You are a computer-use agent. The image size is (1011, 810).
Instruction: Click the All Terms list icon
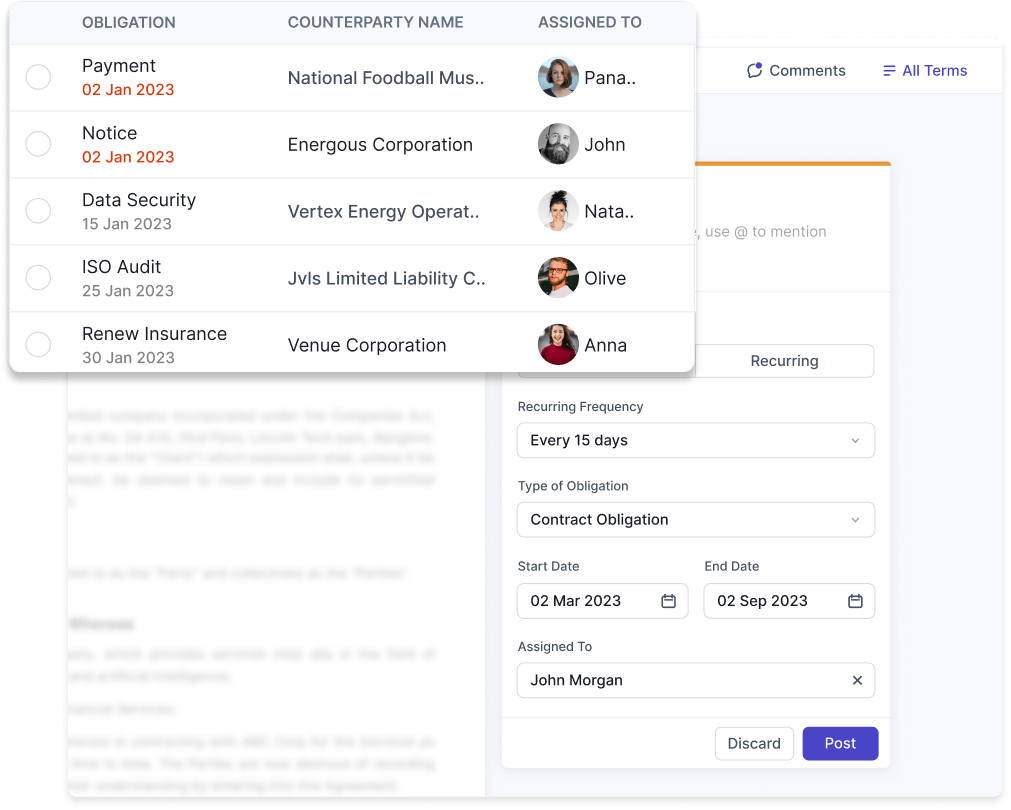point(889,71)
